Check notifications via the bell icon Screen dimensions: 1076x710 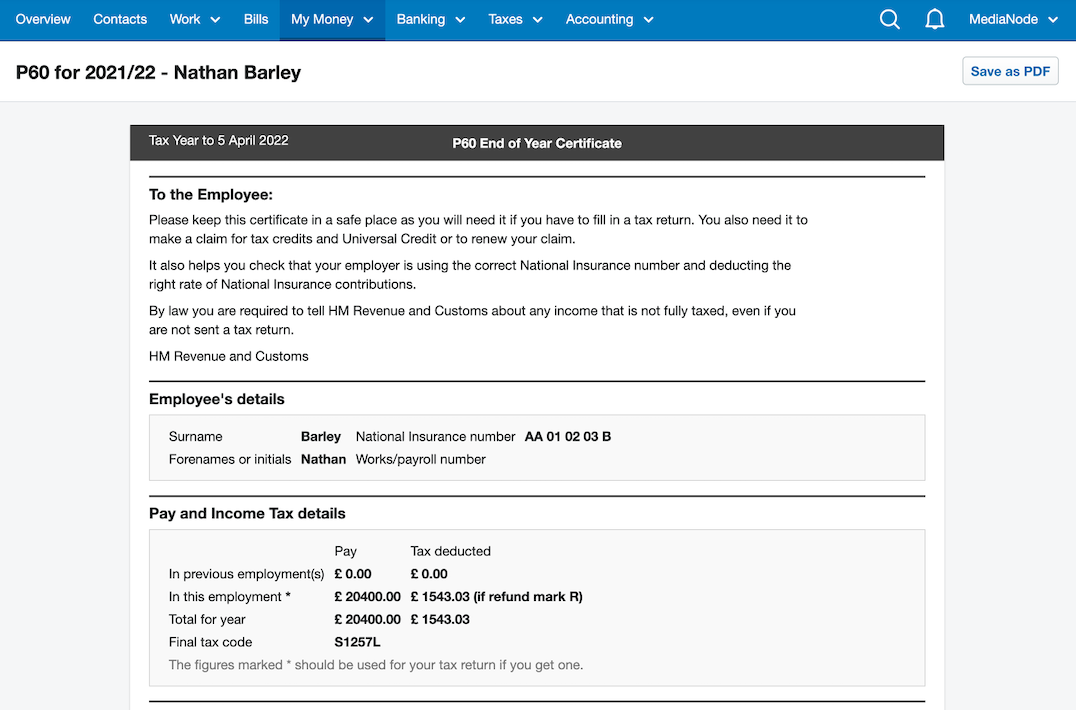pos(934,19)
